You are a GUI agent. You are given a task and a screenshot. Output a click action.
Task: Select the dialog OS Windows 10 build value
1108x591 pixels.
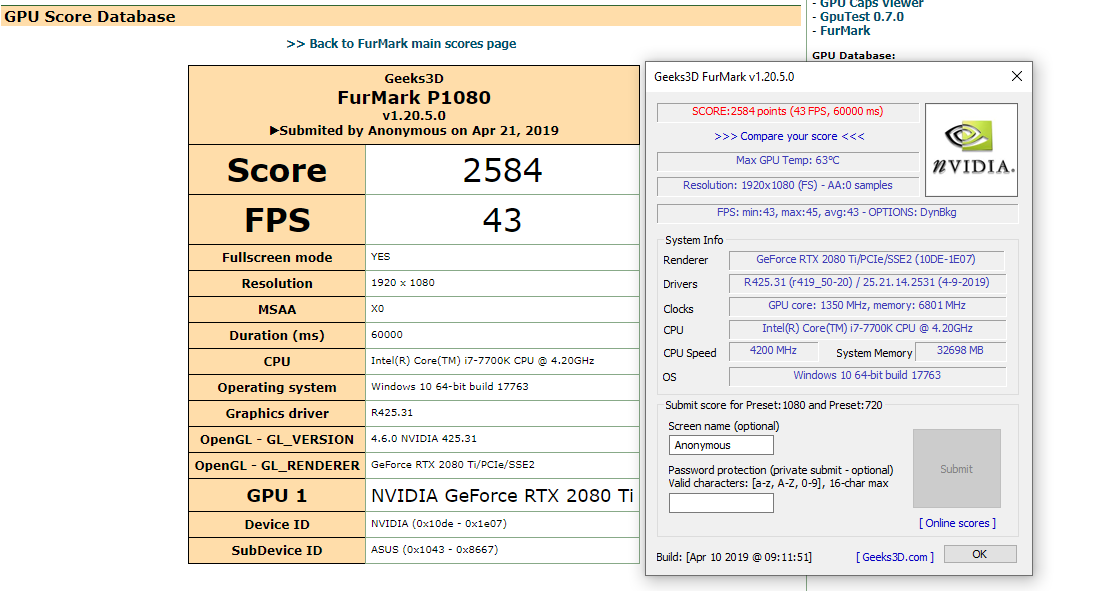click(866, 375)
